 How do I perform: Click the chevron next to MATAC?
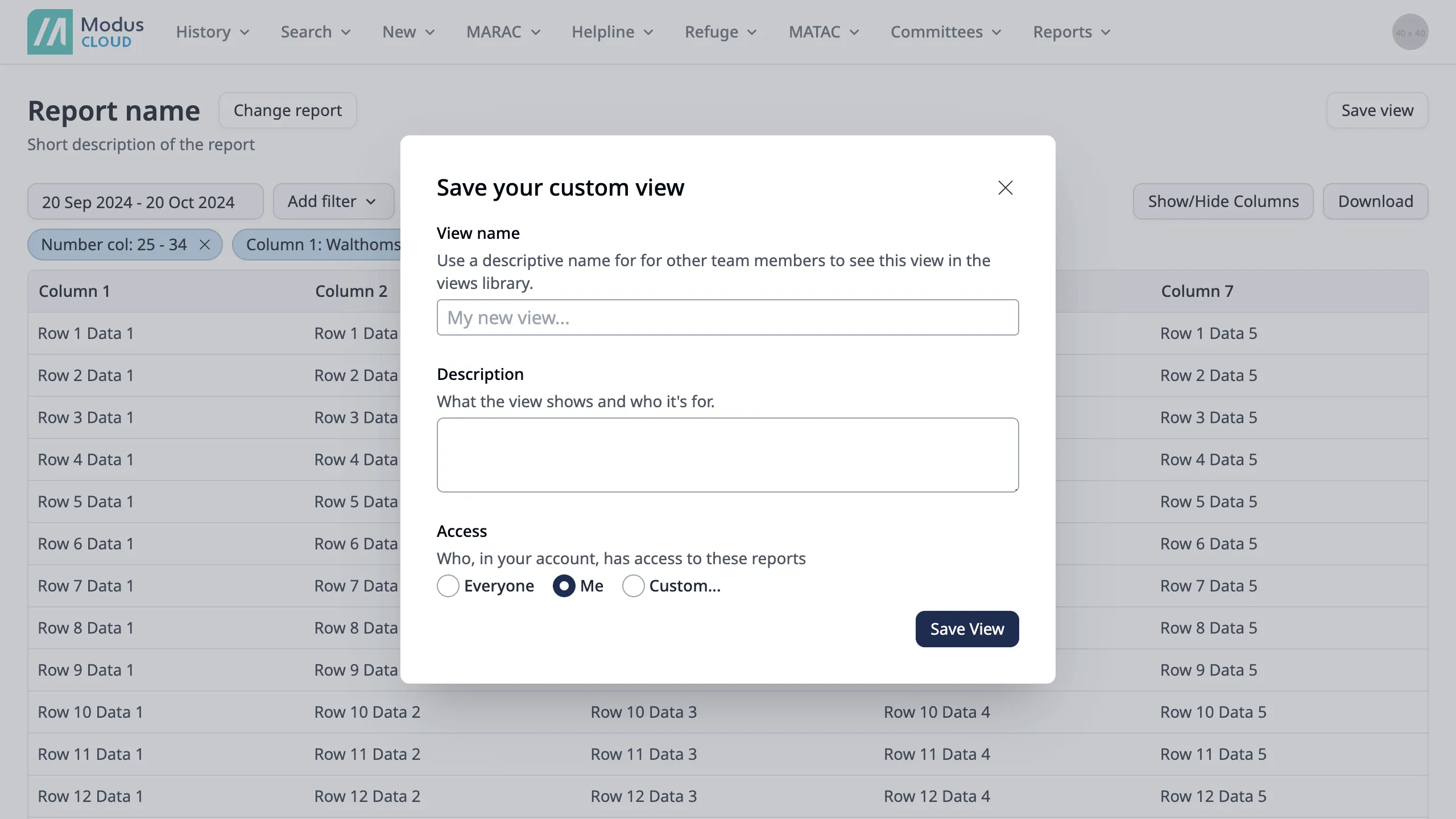pyautogui.click(x=854, y=32)
